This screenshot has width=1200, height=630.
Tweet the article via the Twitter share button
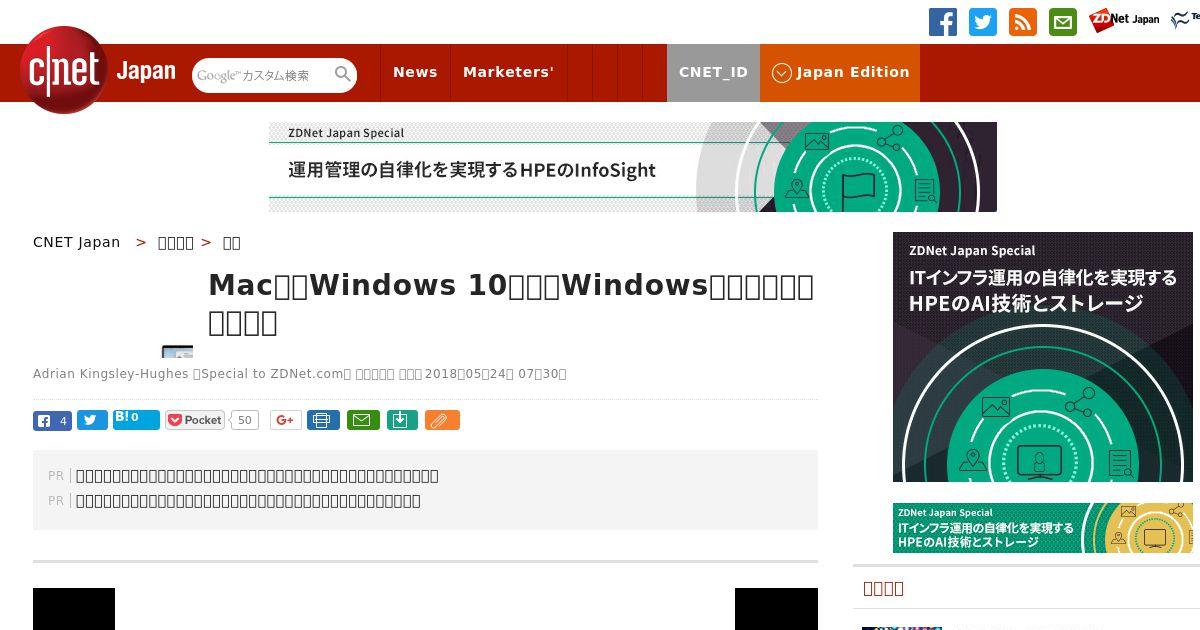[x=92, y=421]
